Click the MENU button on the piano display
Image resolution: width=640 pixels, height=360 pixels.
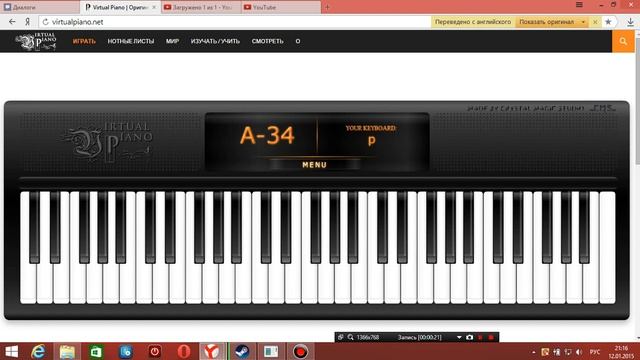point(314,165)
